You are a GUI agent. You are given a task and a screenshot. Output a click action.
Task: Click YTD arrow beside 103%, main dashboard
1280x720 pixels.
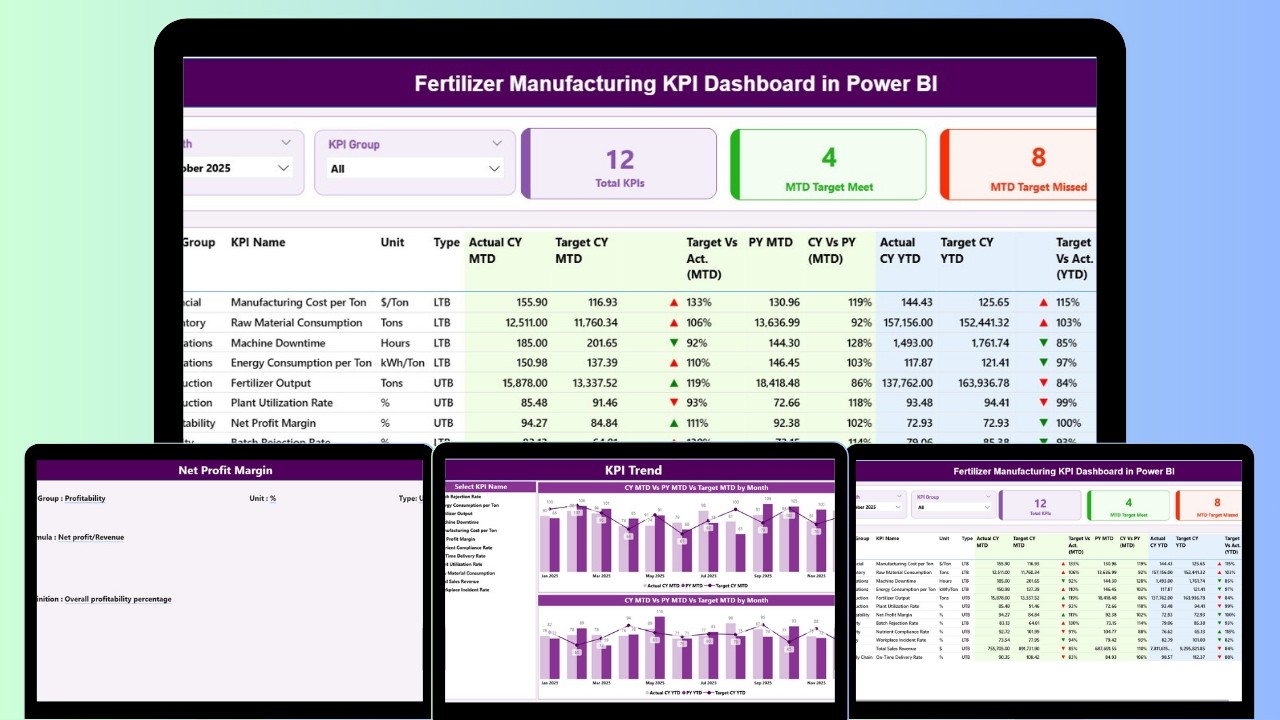[x=1044, y=322]
